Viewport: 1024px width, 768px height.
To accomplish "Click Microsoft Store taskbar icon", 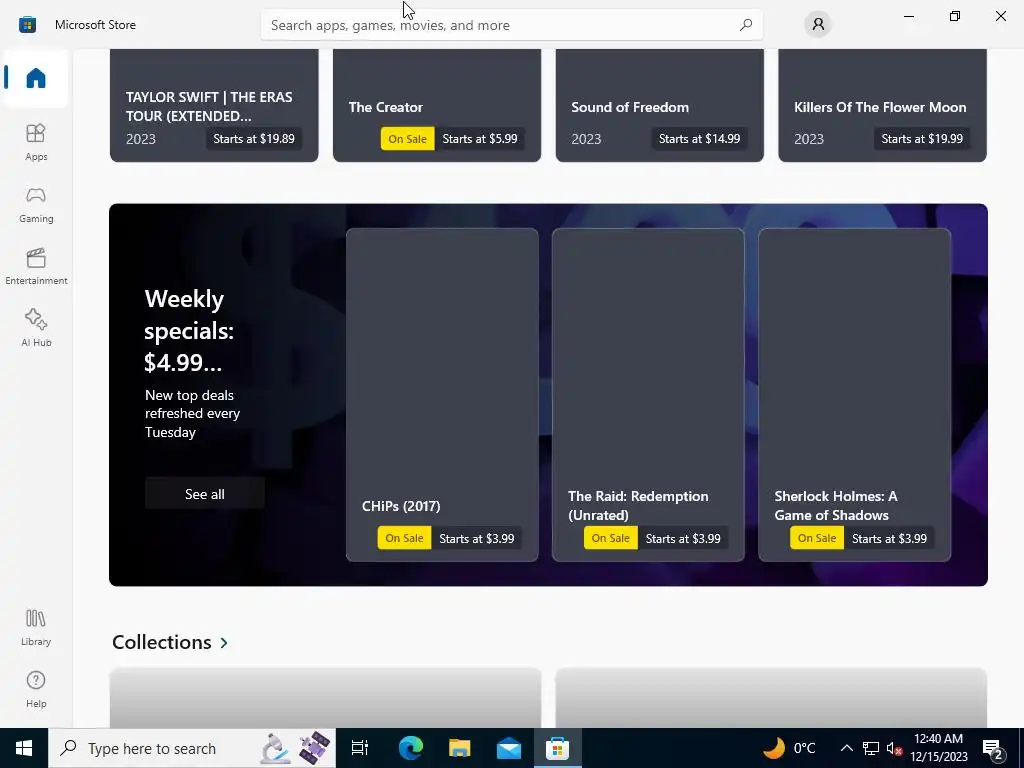I will 558,748.
